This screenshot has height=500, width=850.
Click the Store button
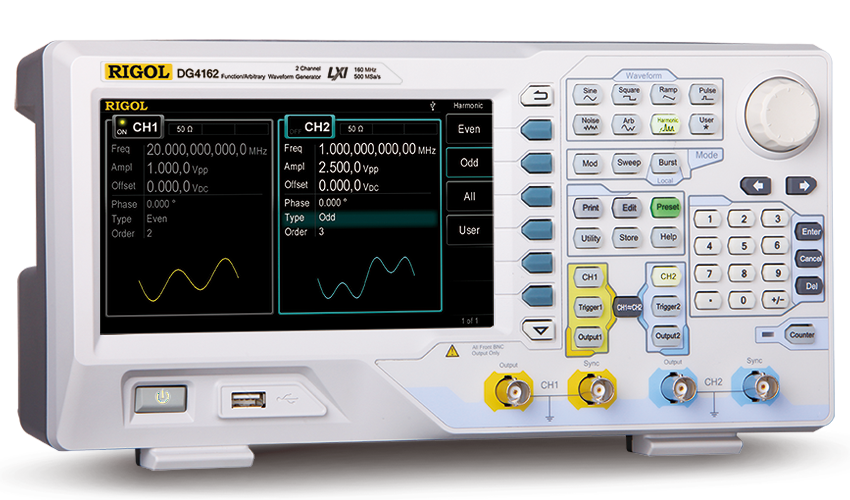point(628,238)
